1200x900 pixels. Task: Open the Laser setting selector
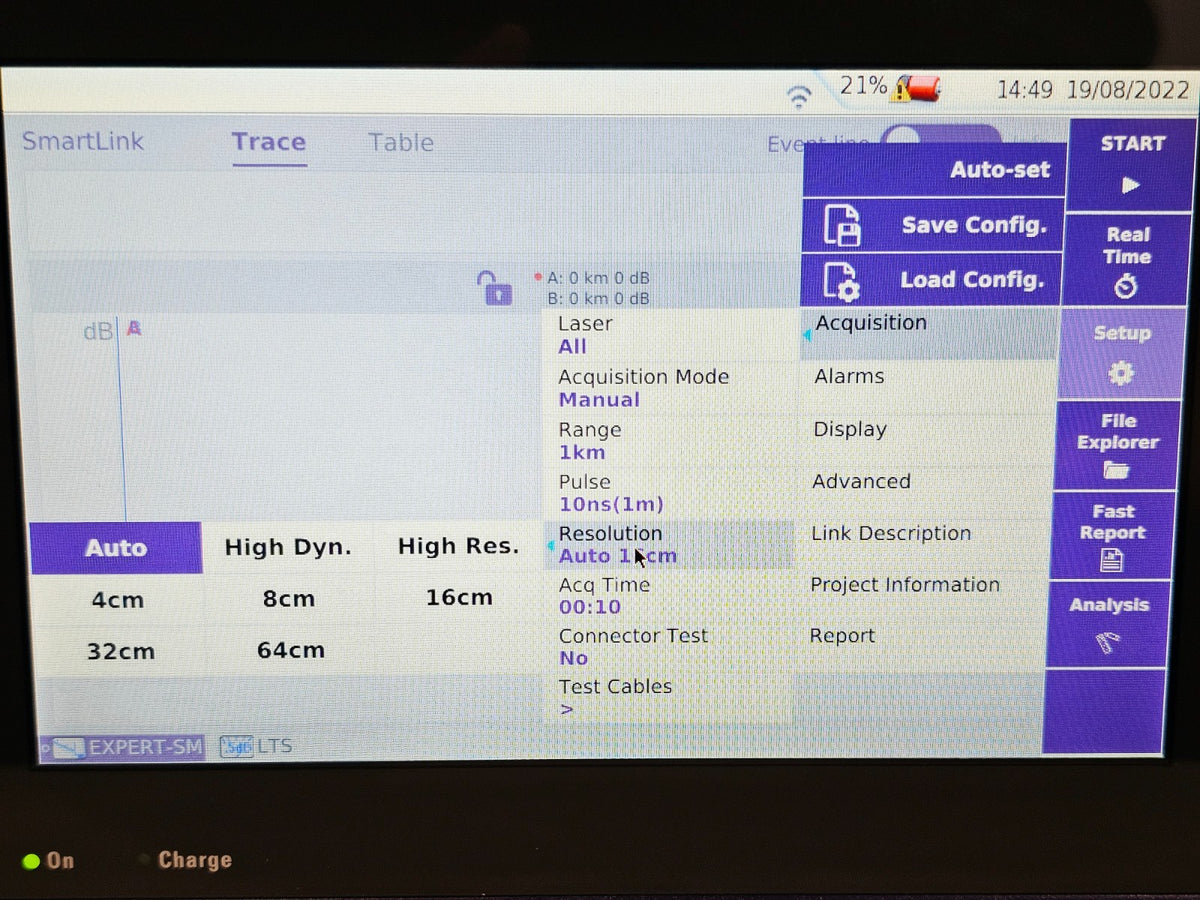669,335
